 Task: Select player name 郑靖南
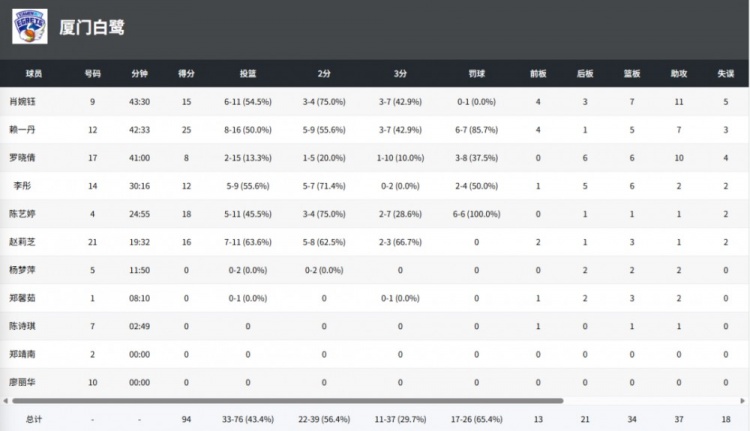tap(22, 354)
